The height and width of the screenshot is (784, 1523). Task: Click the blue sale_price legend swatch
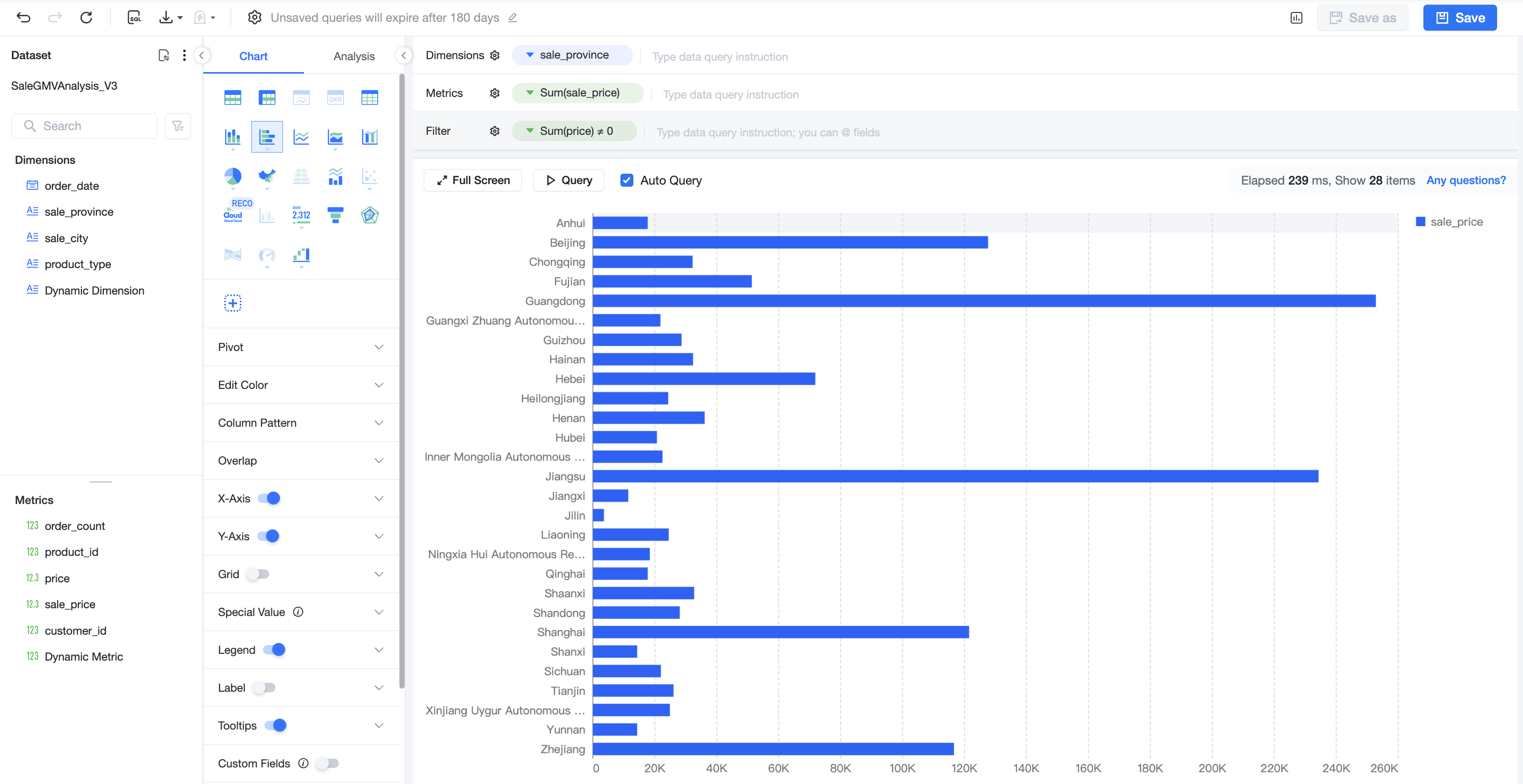click(x=1420, y=221)
